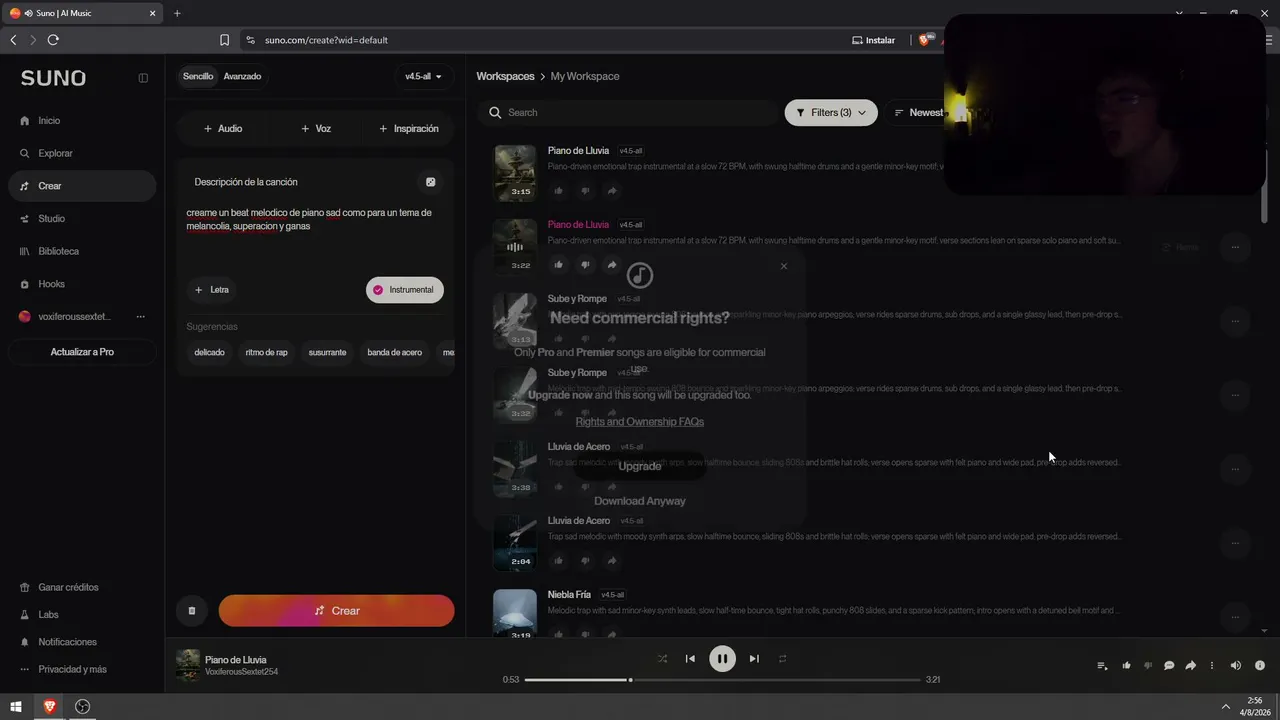Open more options for Piano de Lluvia (3:22)
The image size is (1280, 720).
coord(1236,247)
